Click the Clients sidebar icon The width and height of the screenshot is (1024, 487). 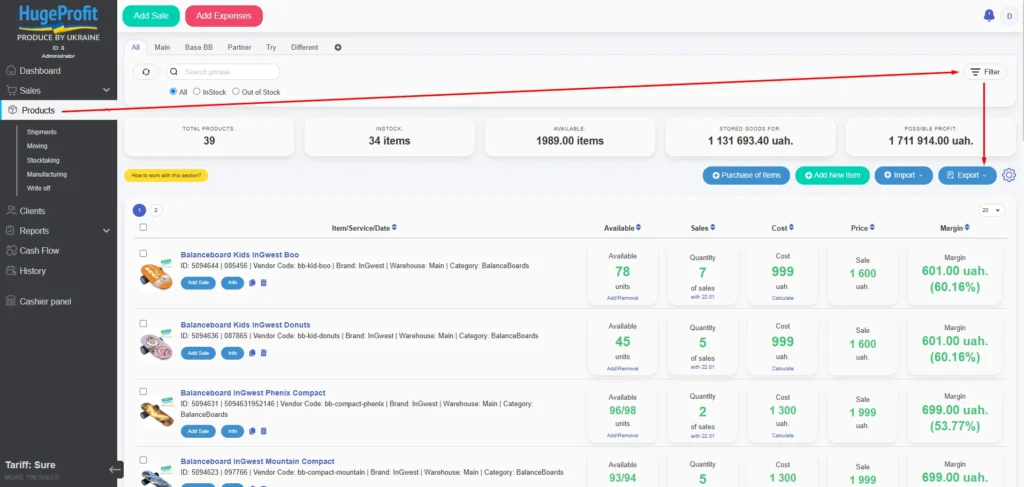[x=11, y=211]
